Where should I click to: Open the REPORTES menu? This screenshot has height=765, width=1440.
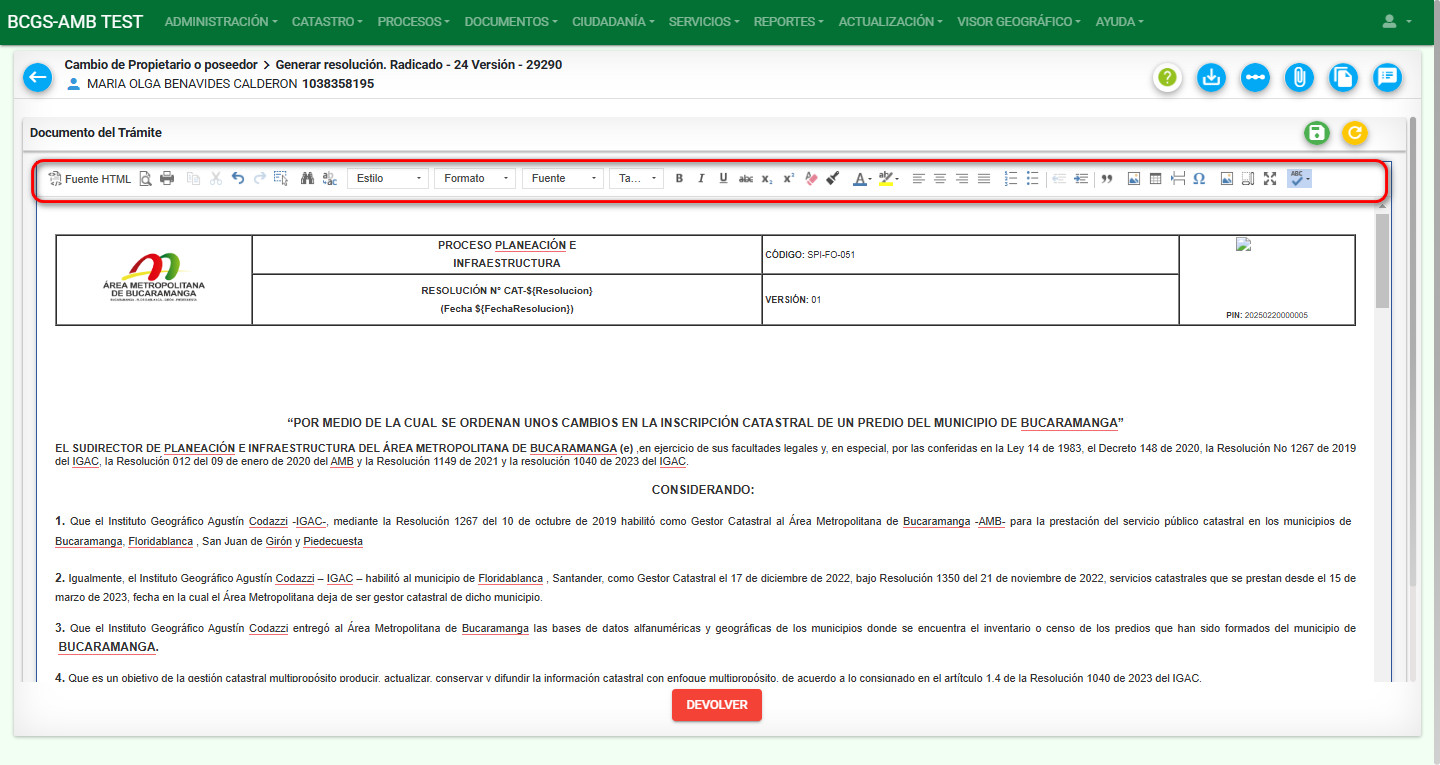point(788,22)
